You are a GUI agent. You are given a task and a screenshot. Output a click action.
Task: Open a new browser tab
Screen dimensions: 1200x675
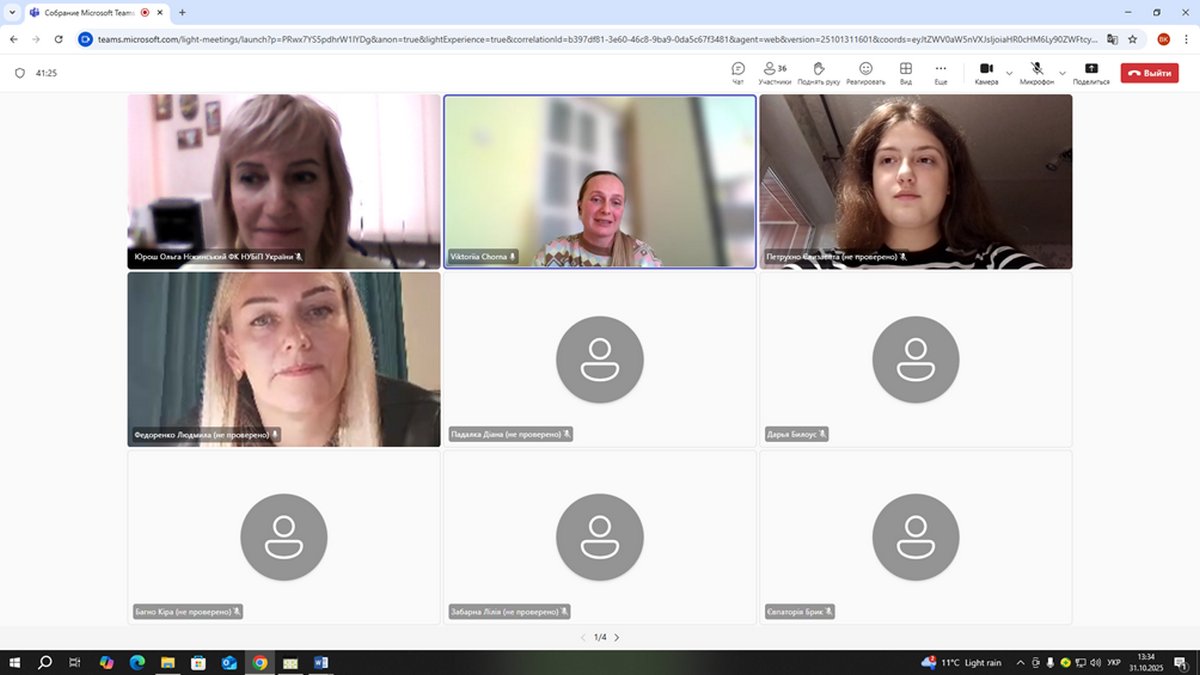point(182,12)
